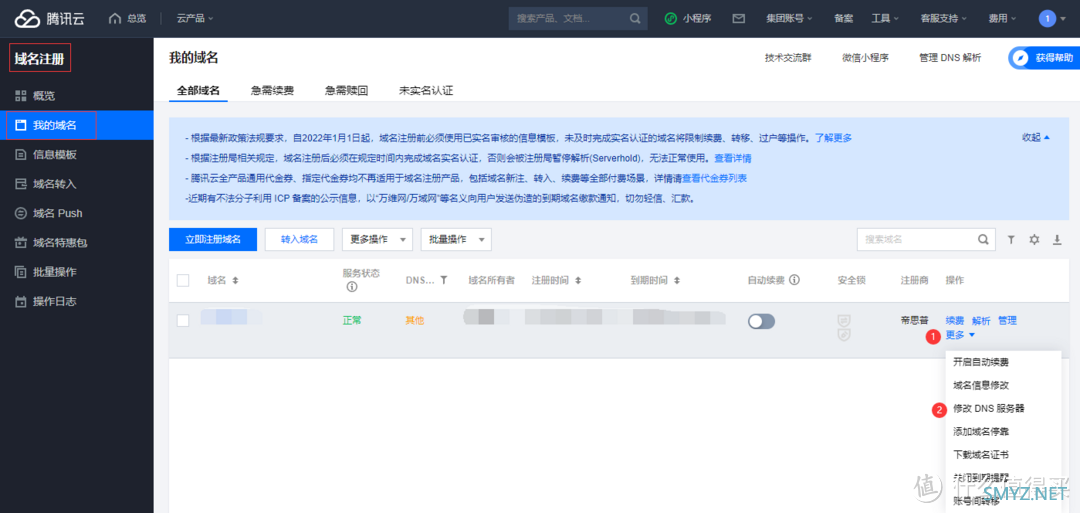Click the 搜索域名 search magnifier icon

[983, 240]
